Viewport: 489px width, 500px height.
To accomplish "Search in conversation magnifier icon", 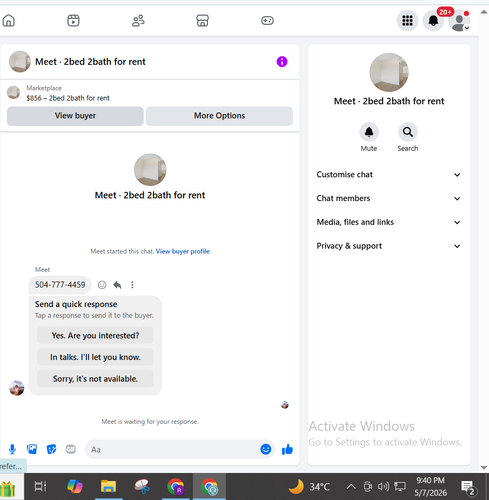I will (408, 132).
